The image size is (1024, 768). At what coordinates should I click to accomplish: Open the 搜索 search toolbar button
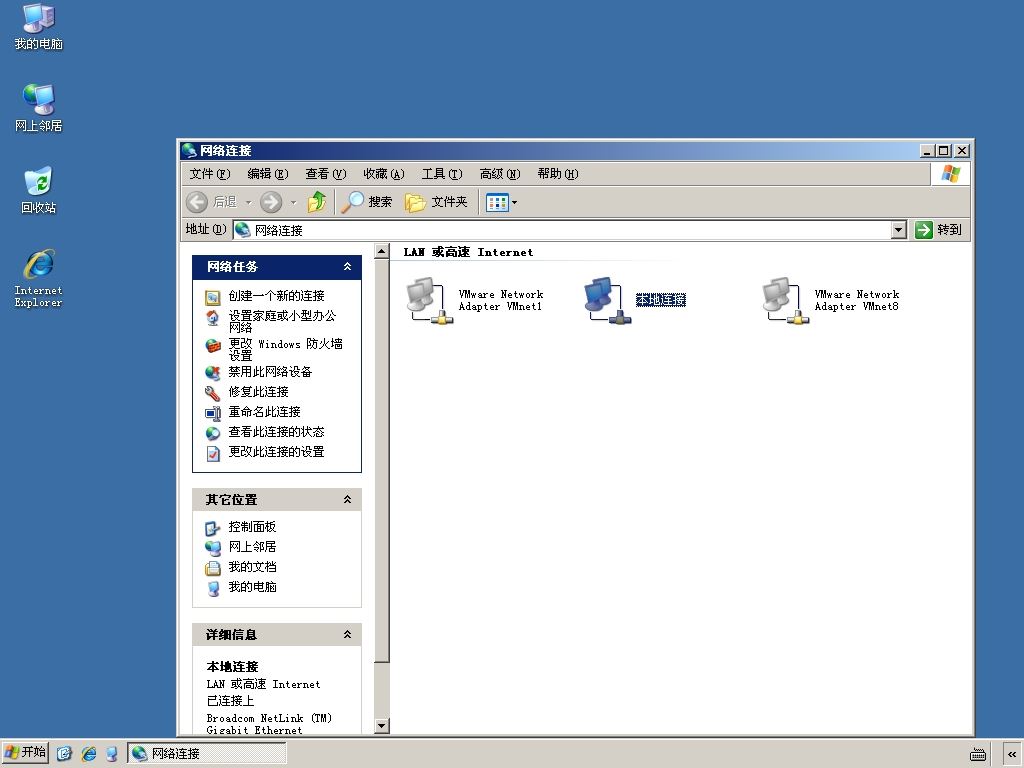pos(367,202)
